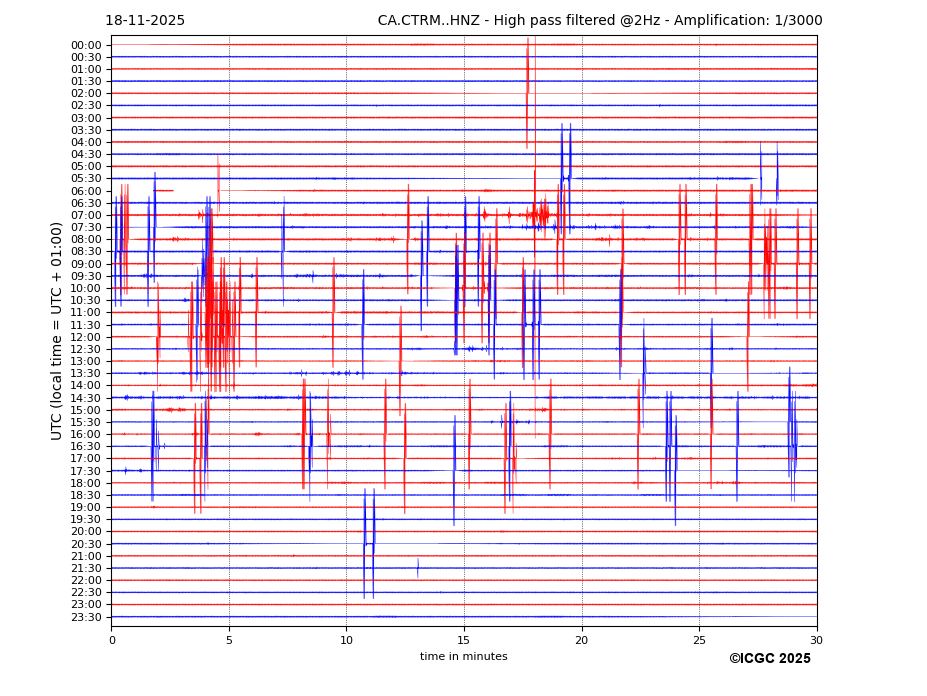Click the 23:30 time row label
Viewport: 927px width, 696px height.
(x=86, y=617)
